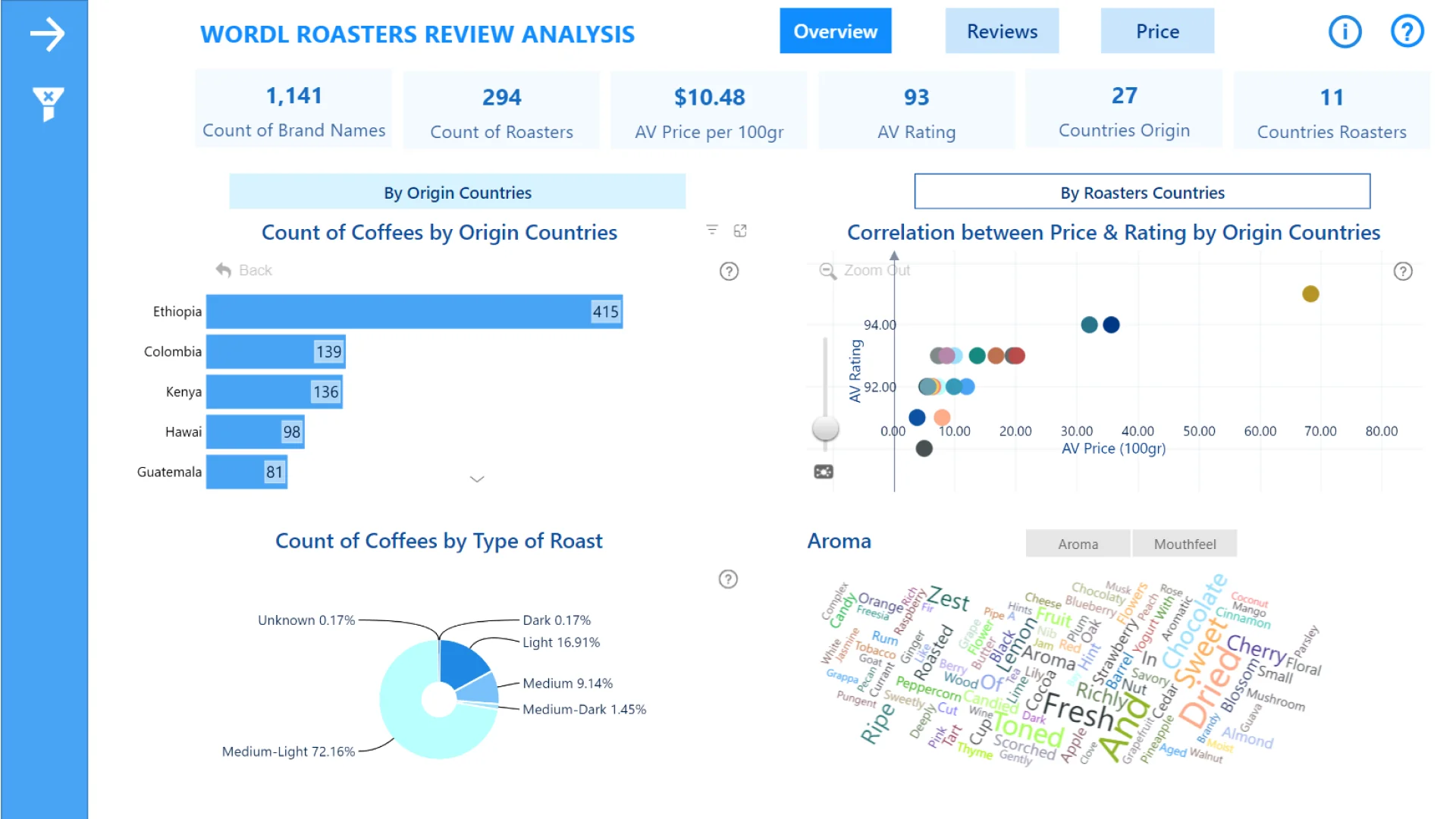Click the Light 16.91% label

(x=561, y=642)
